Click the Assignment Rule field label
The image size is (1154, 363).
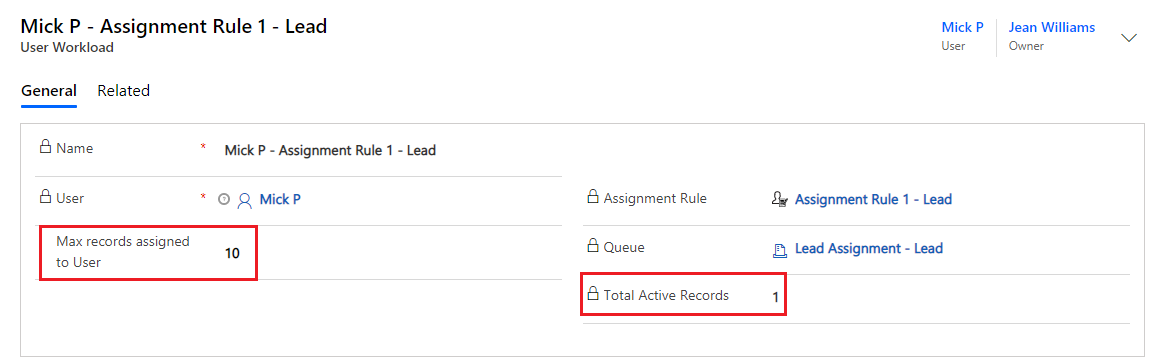point(655,198)
